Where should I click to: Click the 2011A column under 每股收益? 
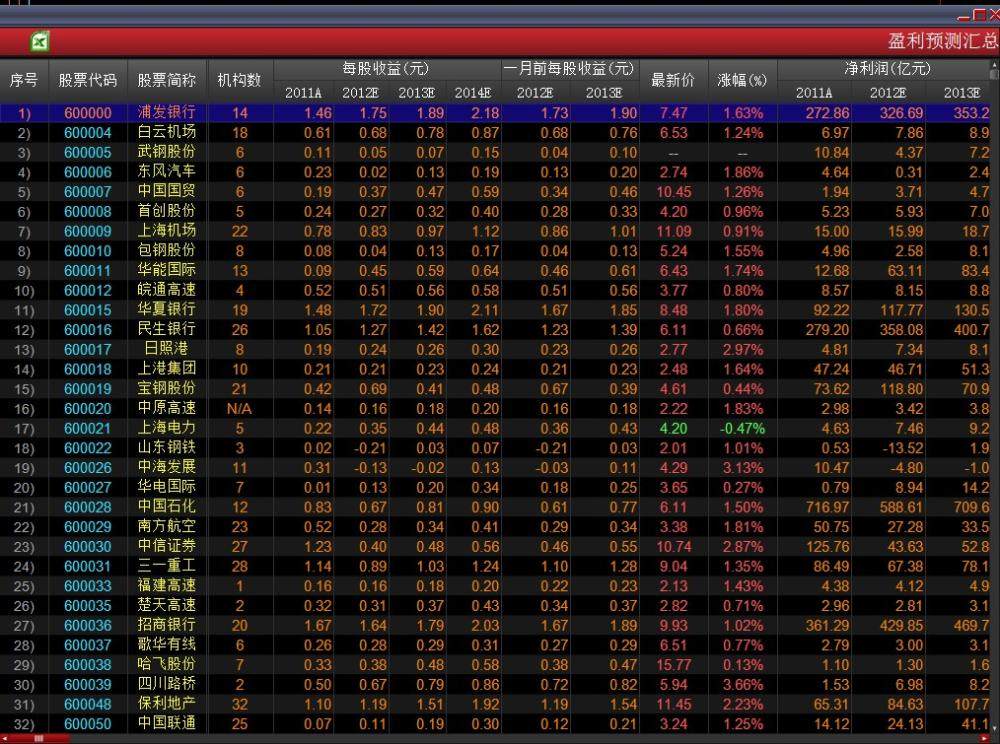(x=304, y=93)
